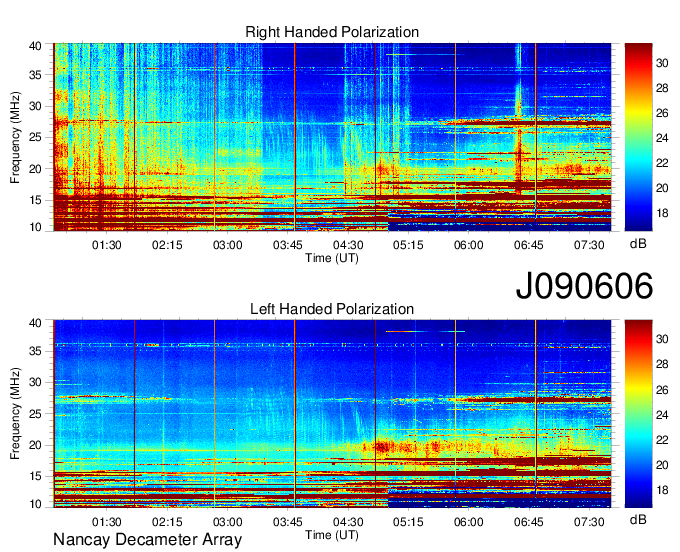Click the Right Handed Polarization spectrogram image
Image resolution: width=680 pixels, height=552 pixels.
click(x=332, y=137)
